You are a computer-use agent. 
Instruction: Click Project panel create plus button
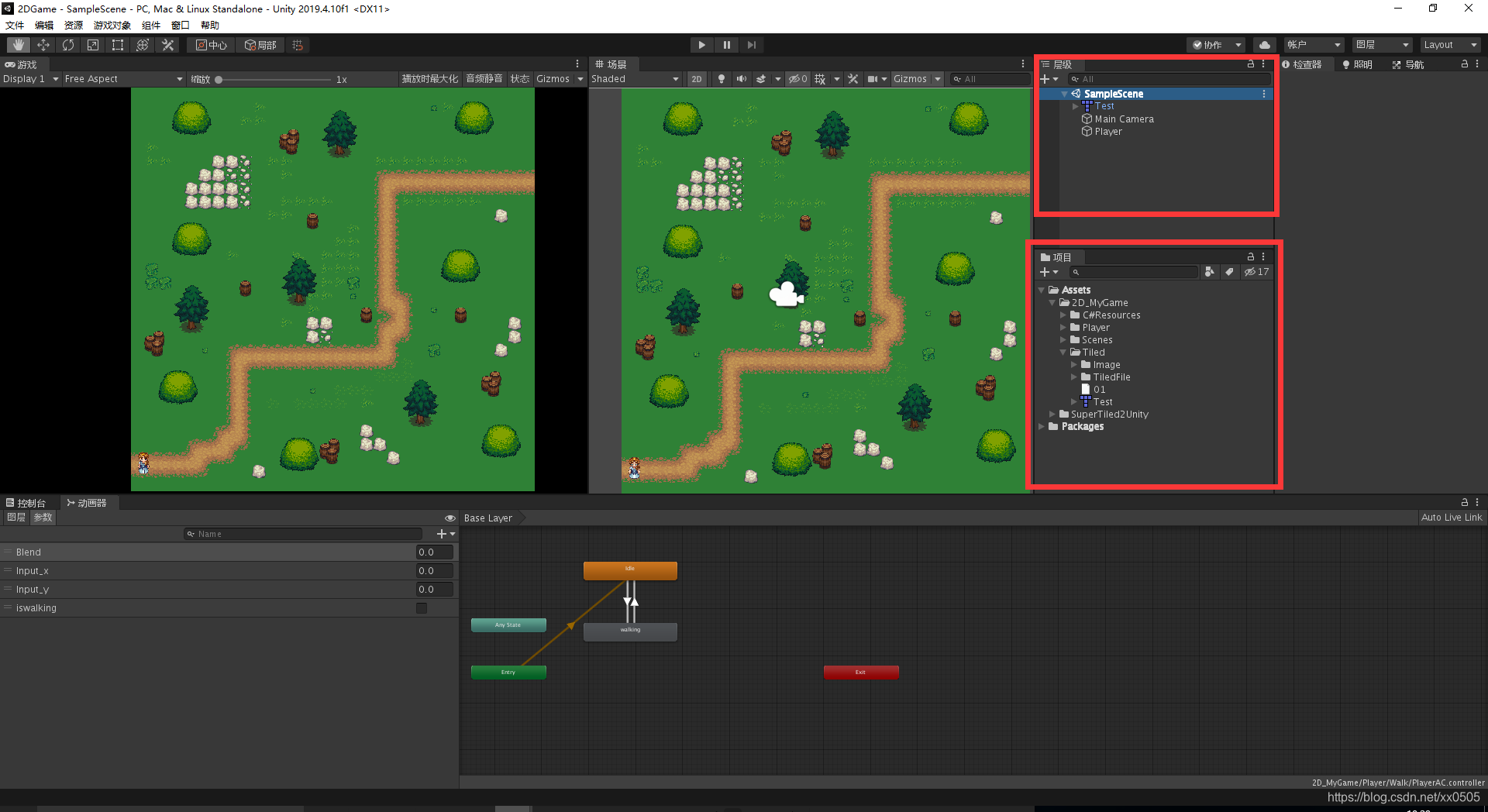click(1045, 272)
